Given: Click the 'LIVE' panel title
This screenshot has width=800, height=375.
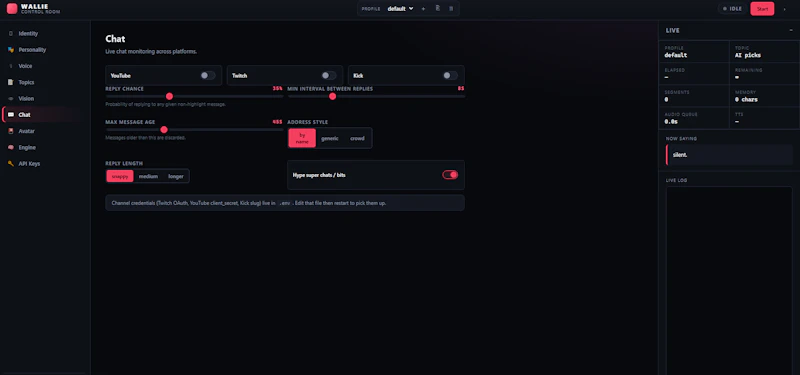Looking at the screenshot, I should [672, 31].
